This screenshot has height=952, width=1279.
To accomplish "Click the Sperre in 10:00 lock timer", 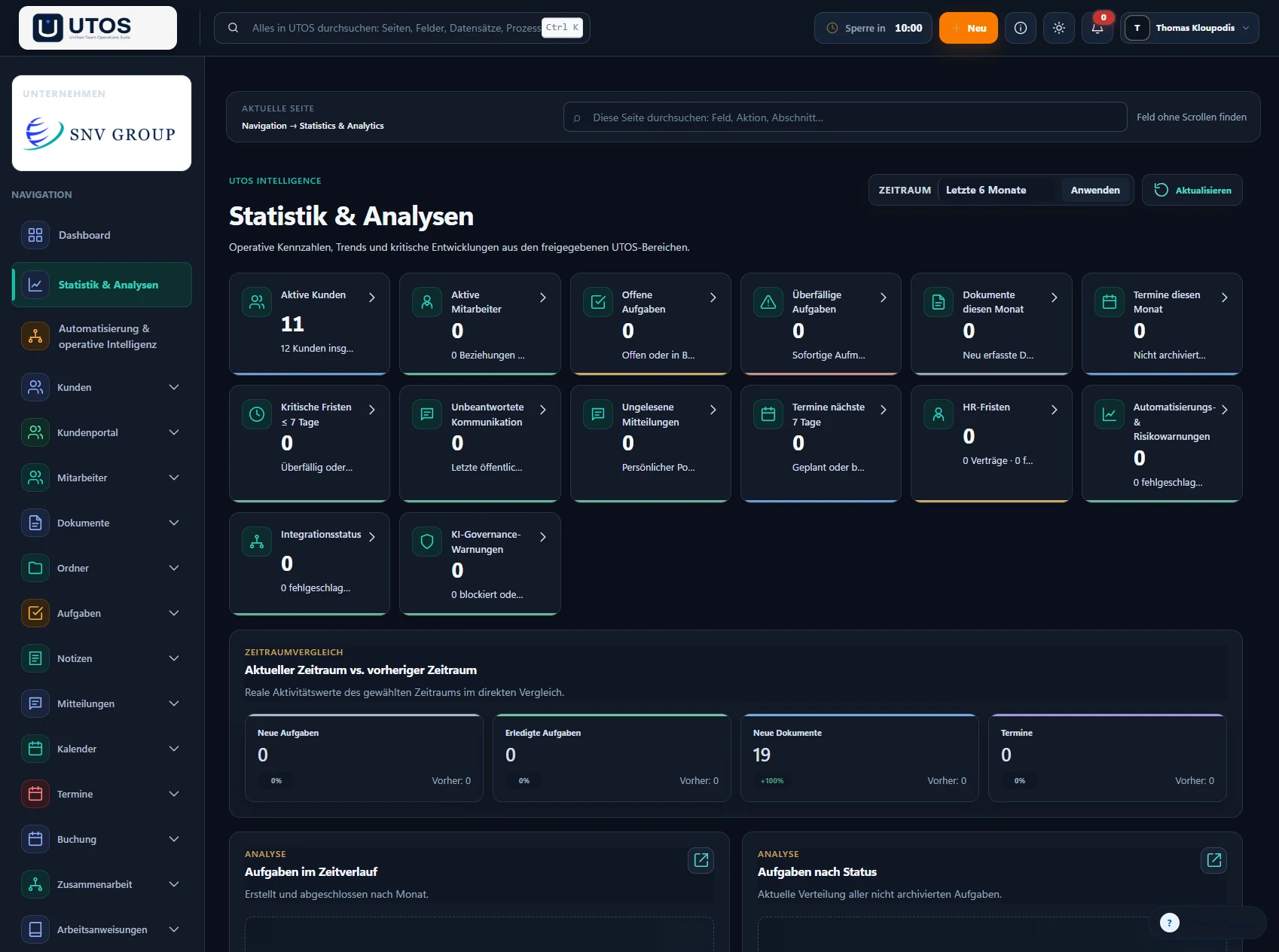I will point(873,28).
